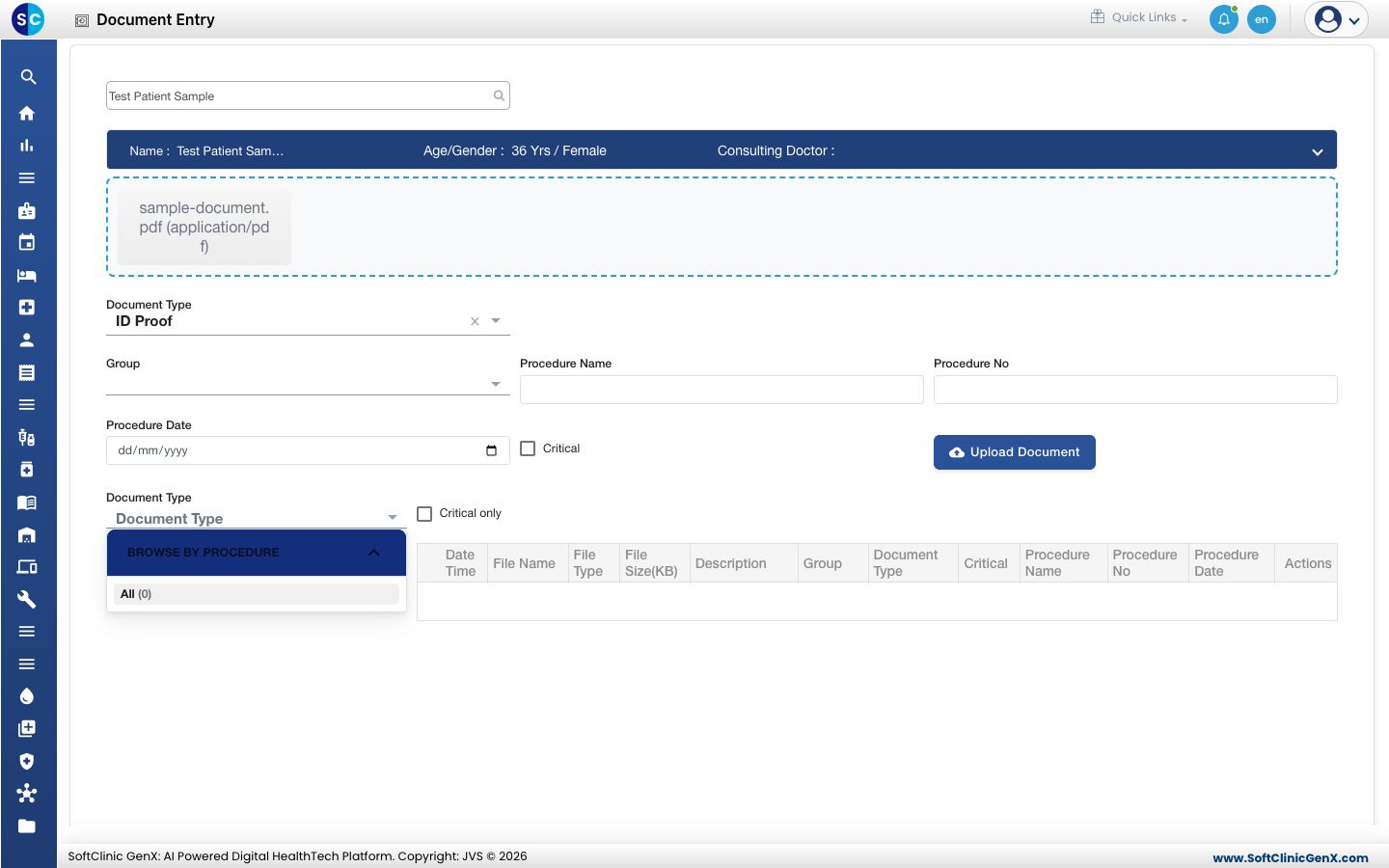Open the sidebar search icon
The height and width of the screenshot is (868, 1389).
[x=28, y=77]
